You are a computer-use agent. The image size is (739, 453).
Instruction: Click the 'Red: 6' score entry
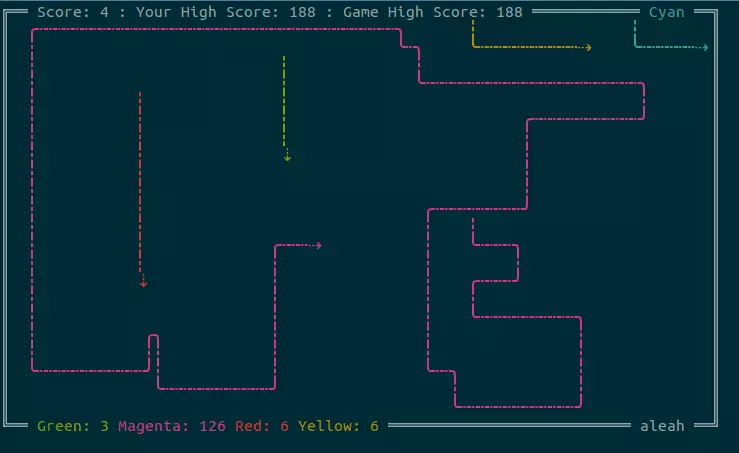tap(262, 426)
